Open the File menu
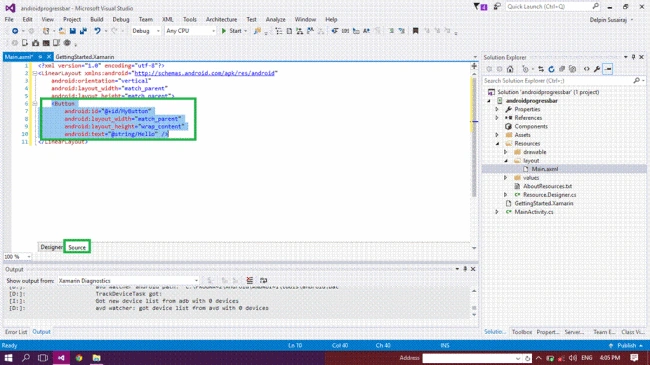The image size is (650, 365). pos(9,19)
